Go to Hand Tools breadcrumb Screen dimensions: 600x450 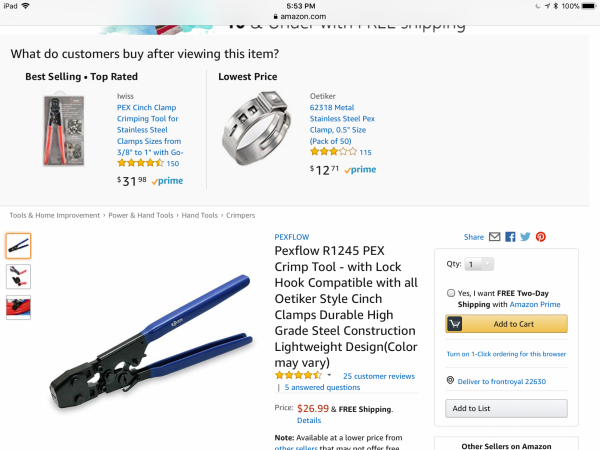point(199,215)
